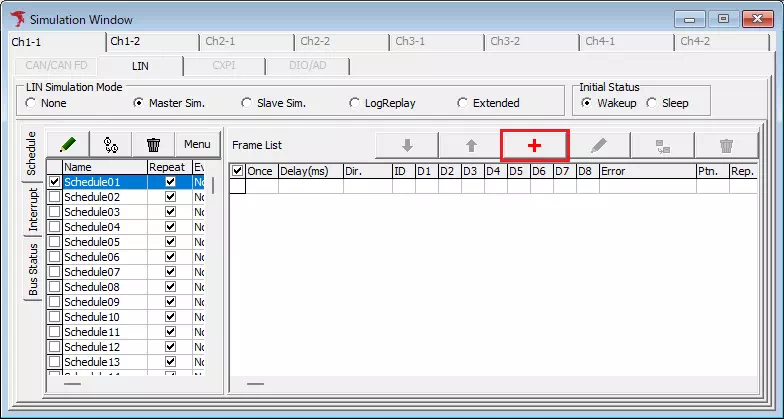Select the LogReplay simulation mode
Image resolution: width=784 pixels, height=419 pixels.
coord(355,103)
